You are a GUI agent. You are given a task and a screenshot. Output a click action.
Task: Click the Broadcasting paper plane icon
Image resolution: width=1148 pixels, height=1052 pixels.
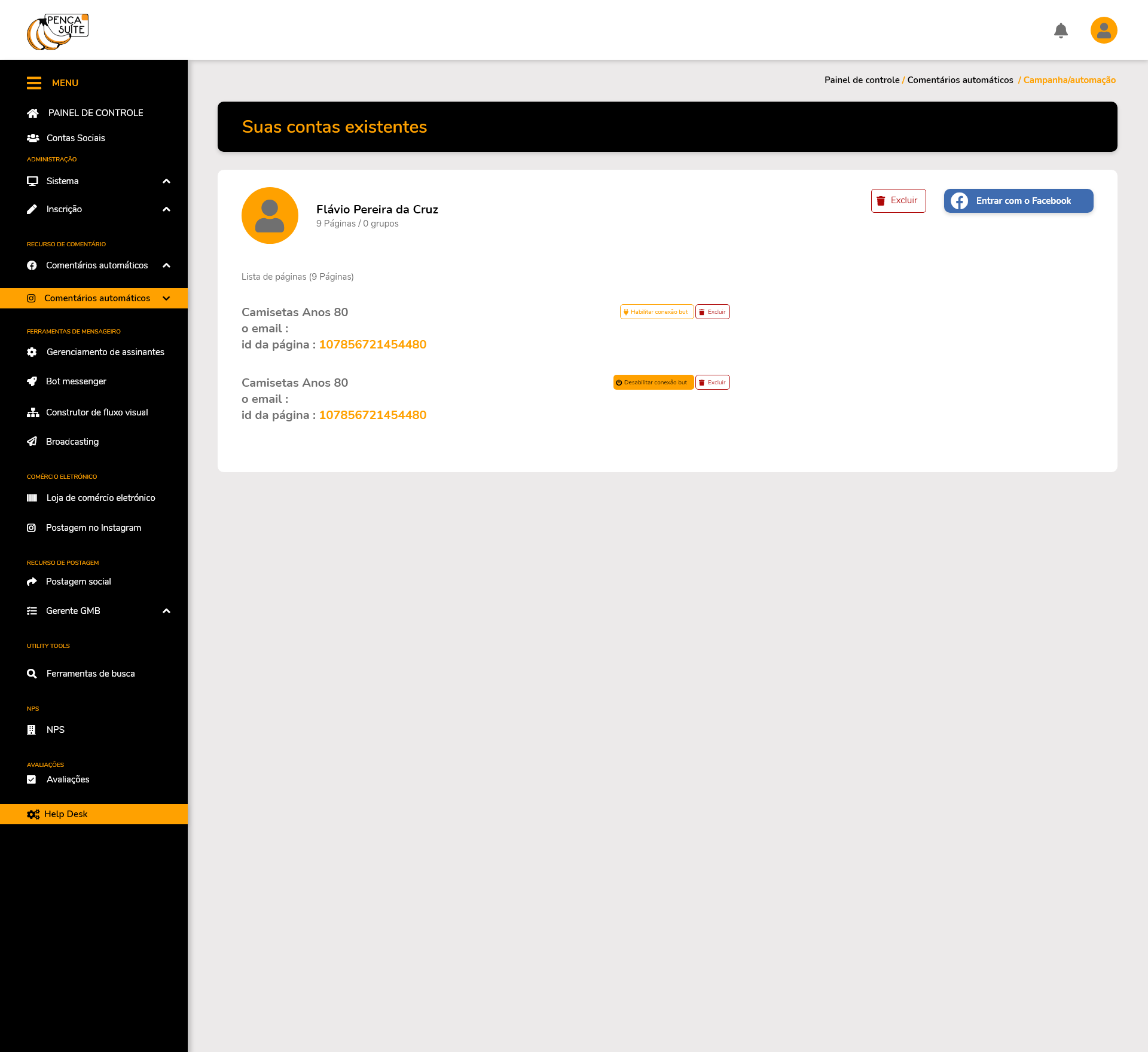(32, 442)
